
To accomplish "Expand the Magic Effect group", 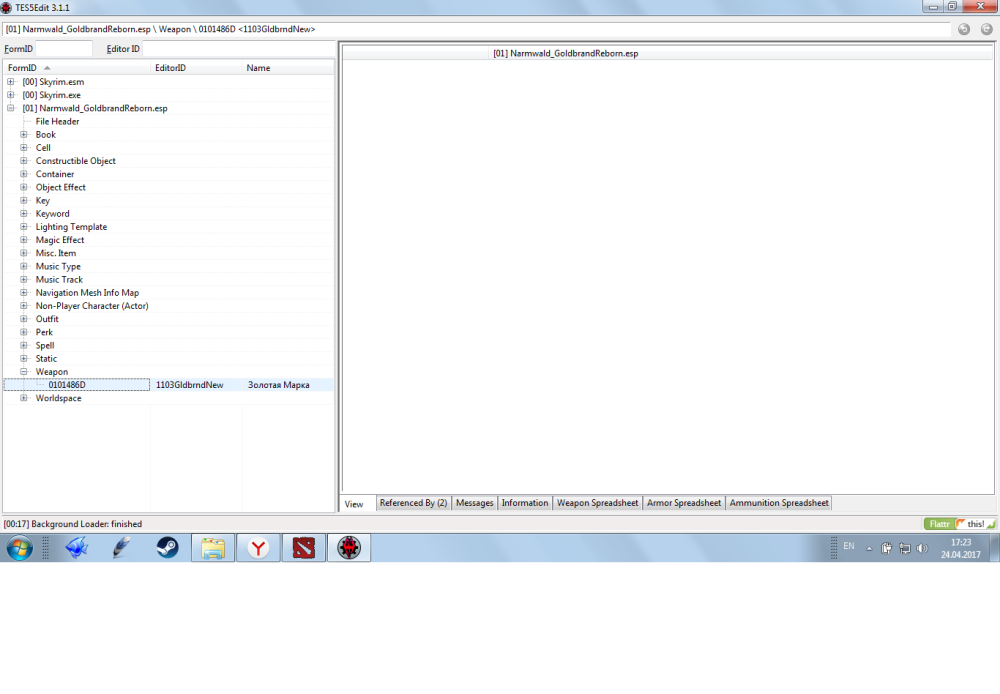I will [x=24, y=240].
